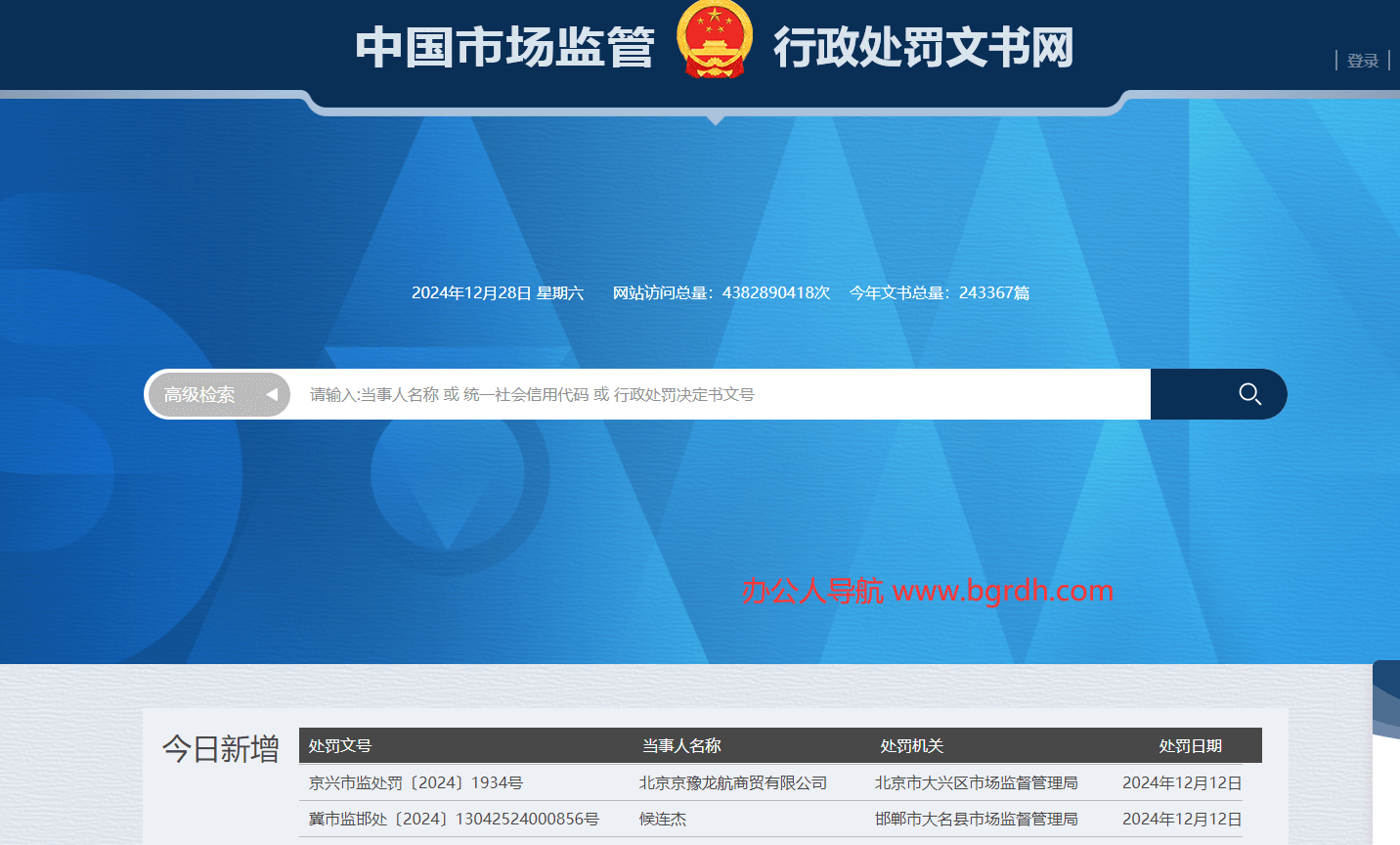Select authority 邯郸市大名县市场监督管理局
Image resolution: width=1400 pixels, height=845 pixels.
(x=976, y=820)
